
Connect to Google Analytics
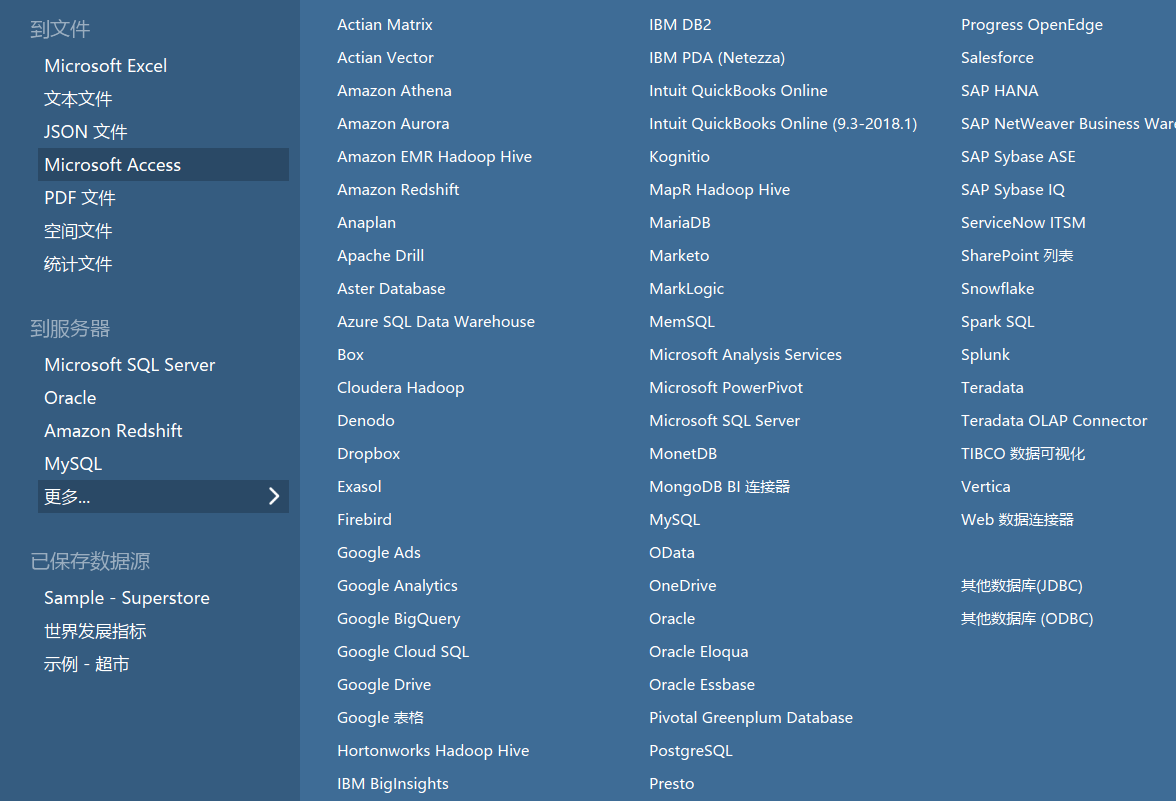398,586
